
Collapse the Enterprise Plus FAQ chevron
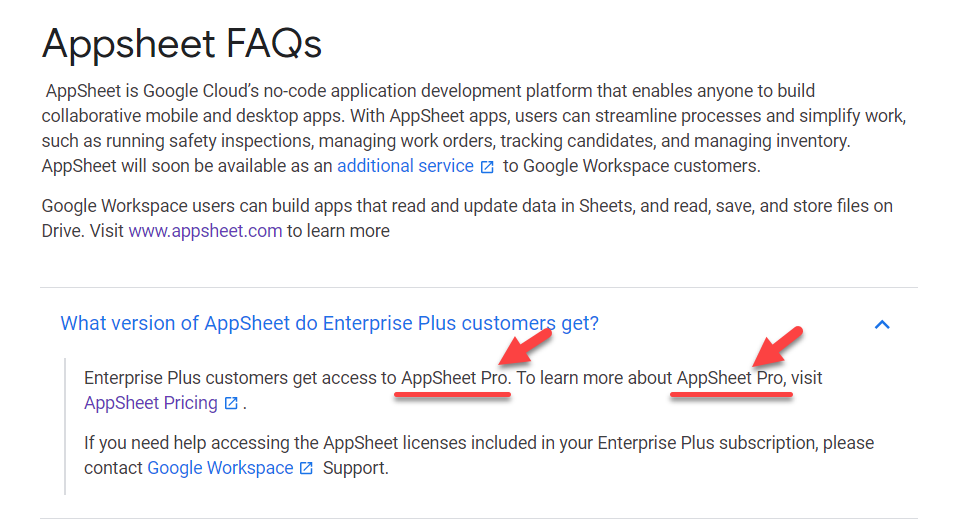[882, 324]
